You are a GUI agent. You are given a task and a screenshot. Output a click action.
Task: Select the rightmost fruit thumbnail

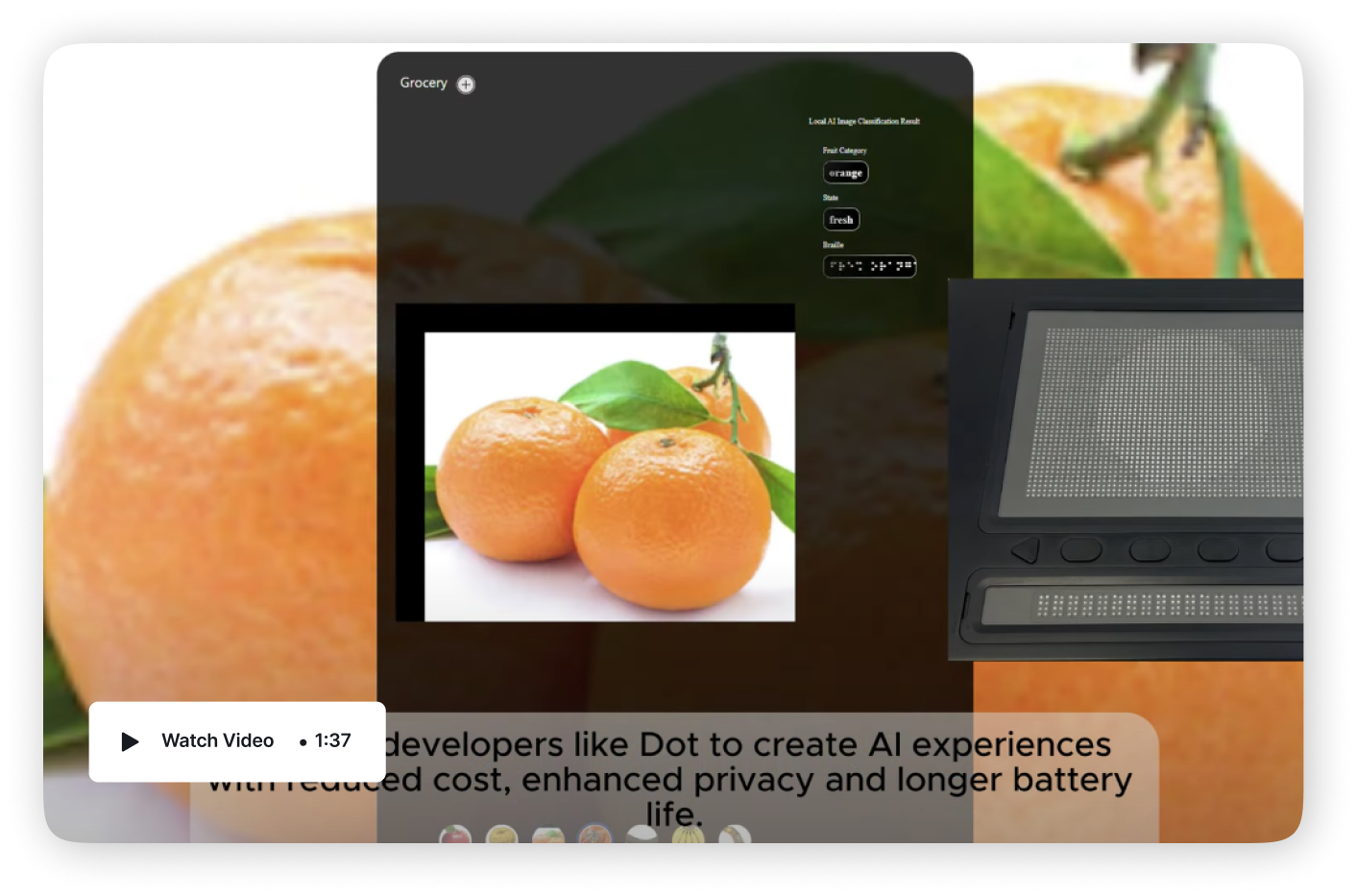pyautogui.click(x=735, y=835)
